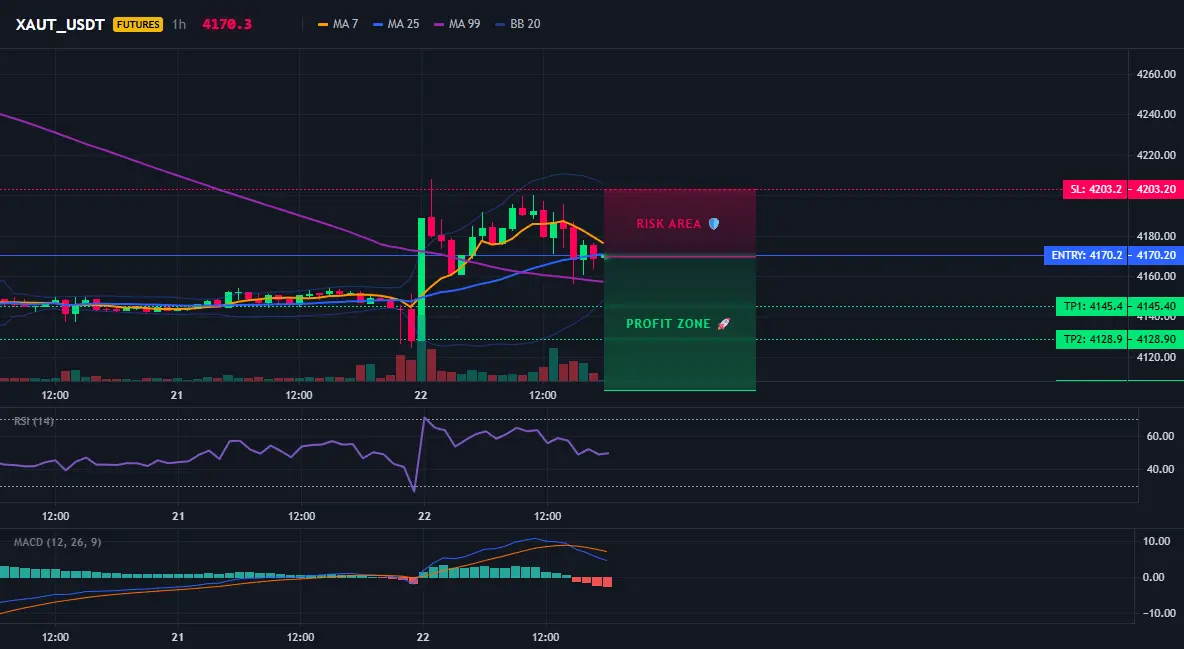Click the ENTRY: 4170.2 price label
Screen dimensions: 1184x649
pyautogui.click(x=1086, y=255)
